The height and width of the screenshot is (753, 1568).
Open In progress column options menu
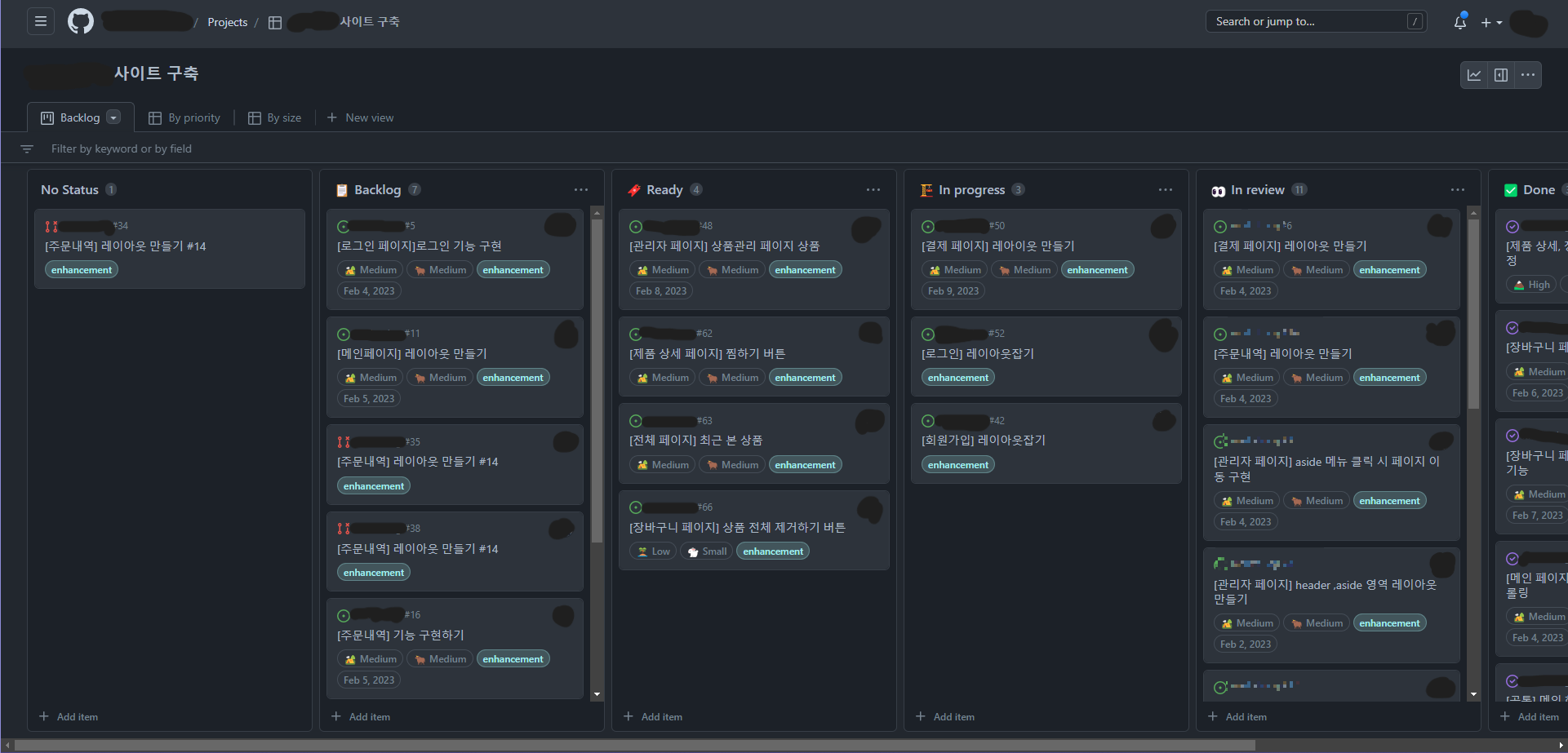[x=1166, y=190]
